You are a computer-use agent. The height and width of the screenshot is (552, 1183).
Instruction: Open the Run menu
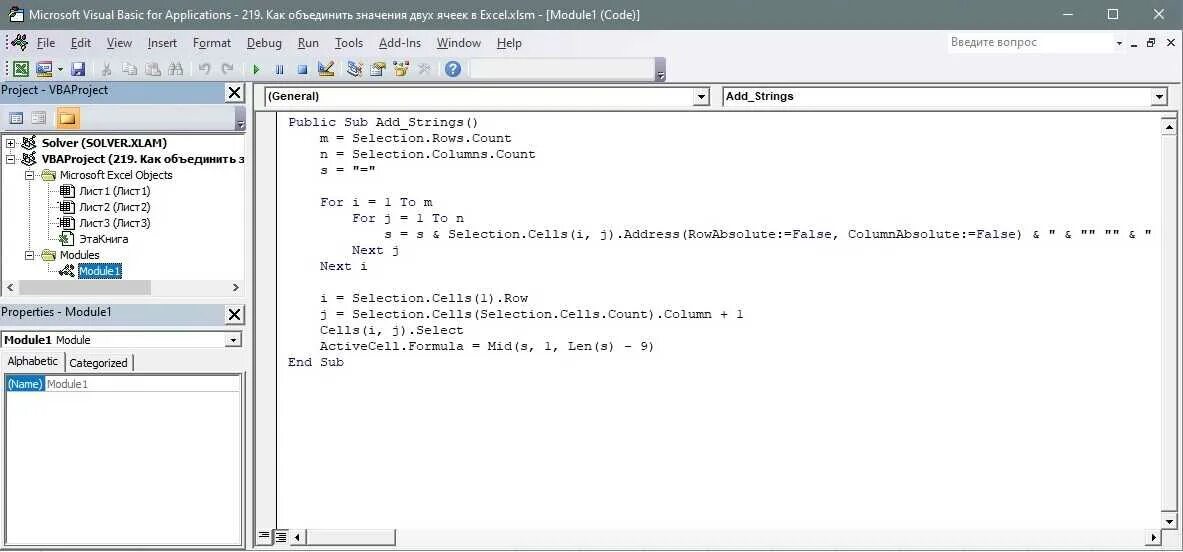(309, 43)
